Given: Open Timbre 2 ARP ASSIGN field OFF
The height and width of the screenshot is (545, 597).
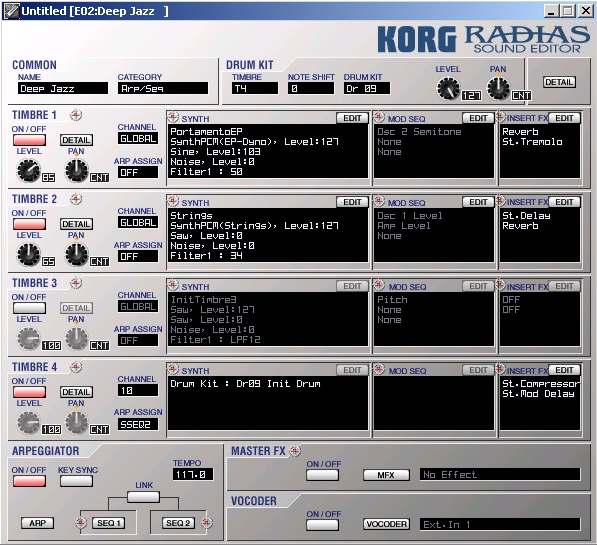Looking at the screenshot, I should (138, 256).
